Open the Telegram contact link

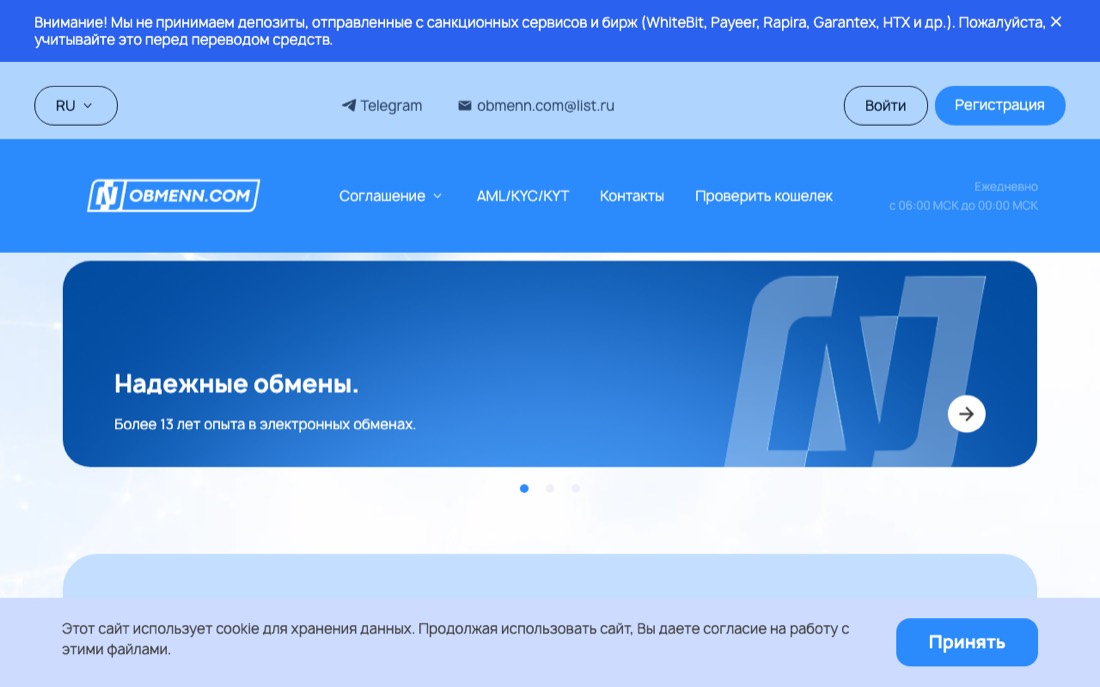[382, 105]
